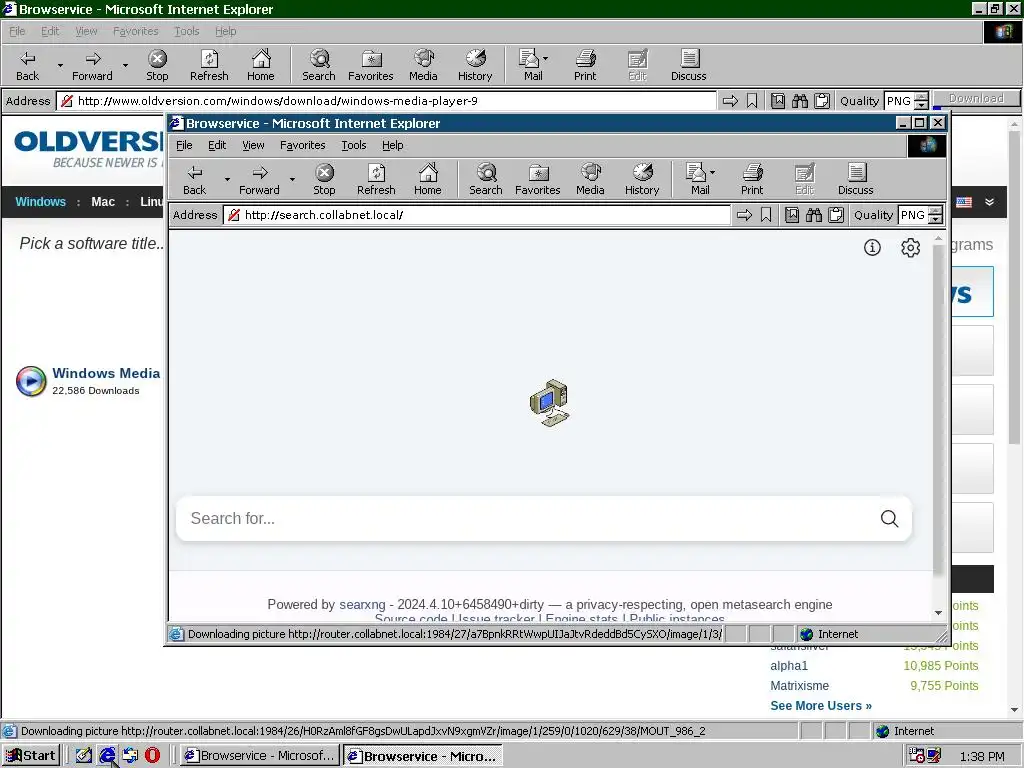Open See More Users link on Oldversion page
The height and width of the screenshot is (768, 1024).
pos(821,706)
